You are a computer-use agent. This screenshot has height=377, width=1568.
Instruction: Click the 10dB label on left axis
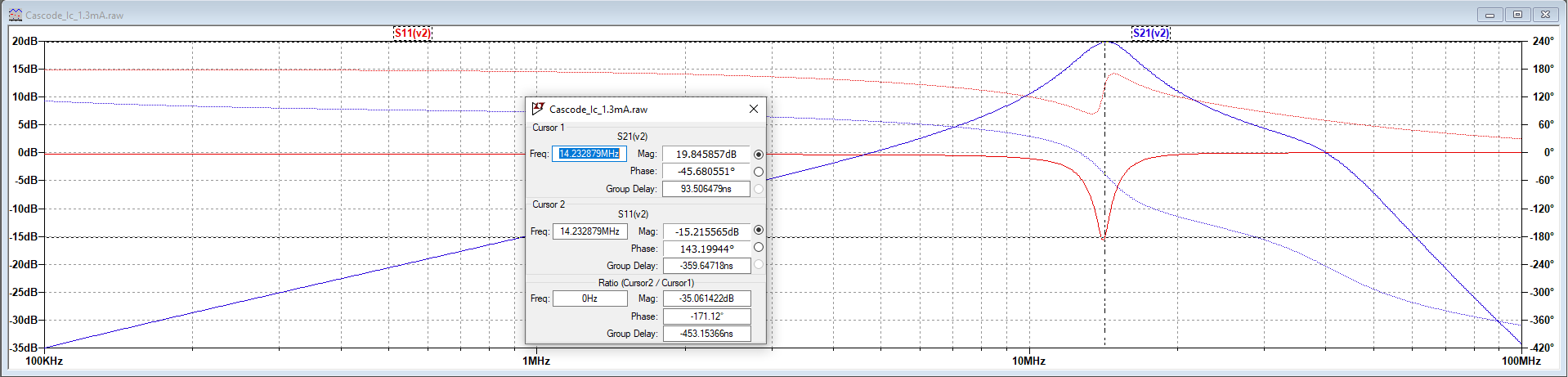pos(25,96)
